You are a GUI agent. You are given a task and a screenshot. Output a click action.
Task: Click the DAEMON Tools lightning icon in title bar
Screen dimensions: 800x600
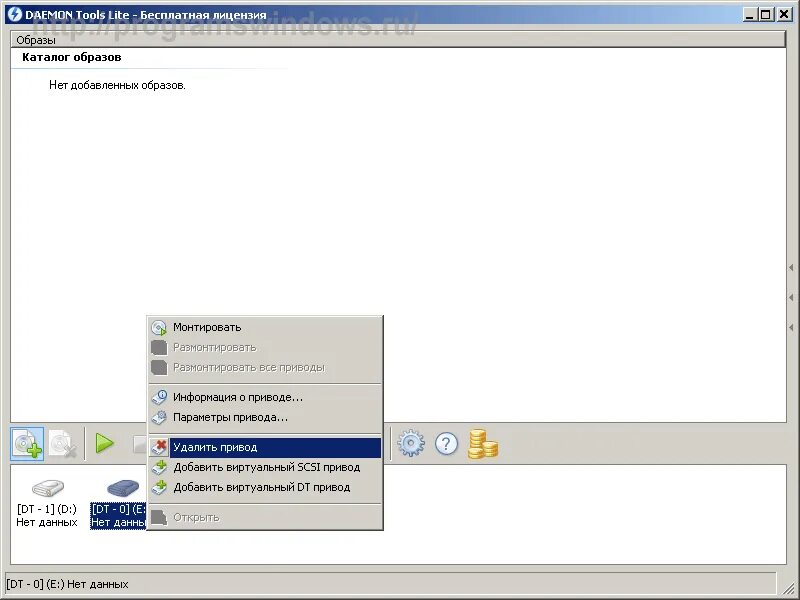15,14
